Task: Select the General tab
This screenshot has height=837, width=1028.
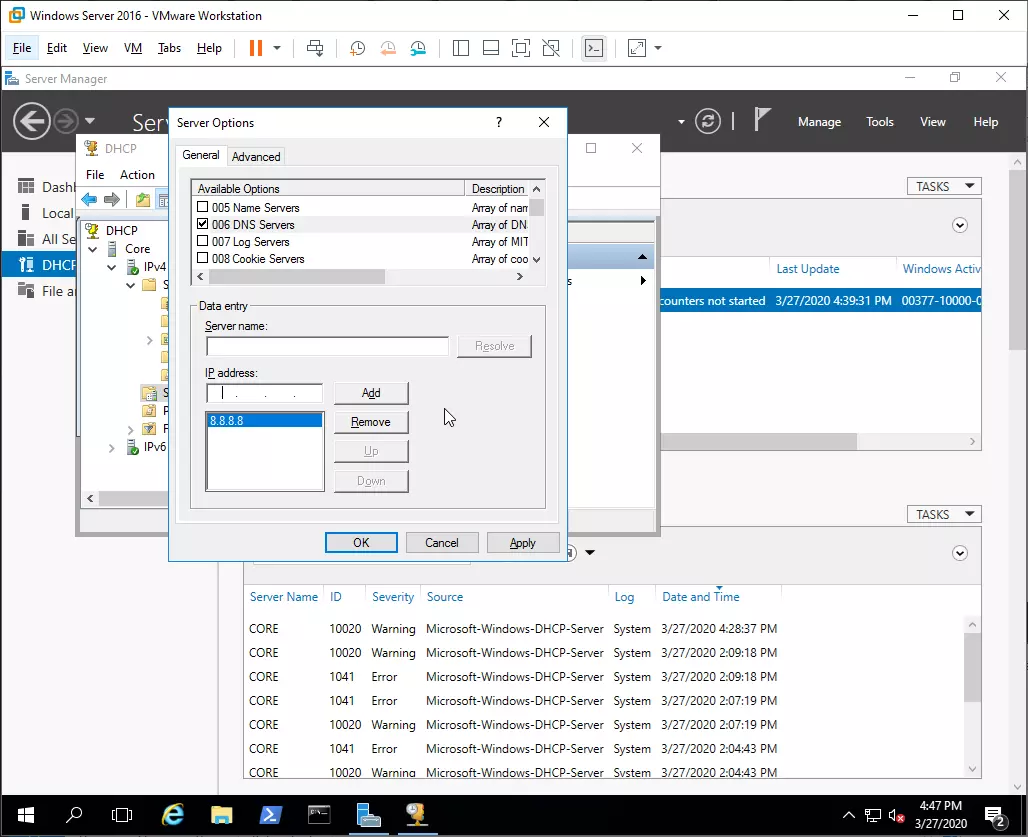Action: coord(201,155)
